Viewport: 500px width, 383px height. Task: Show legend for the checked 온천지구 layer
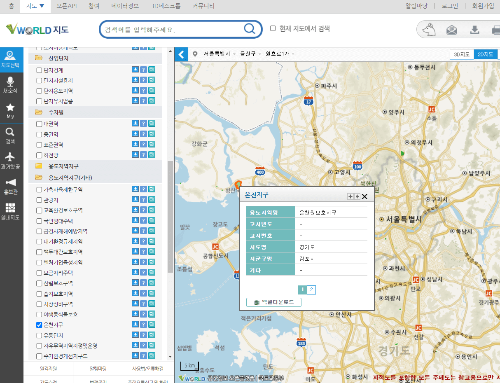tap(152, 324)
